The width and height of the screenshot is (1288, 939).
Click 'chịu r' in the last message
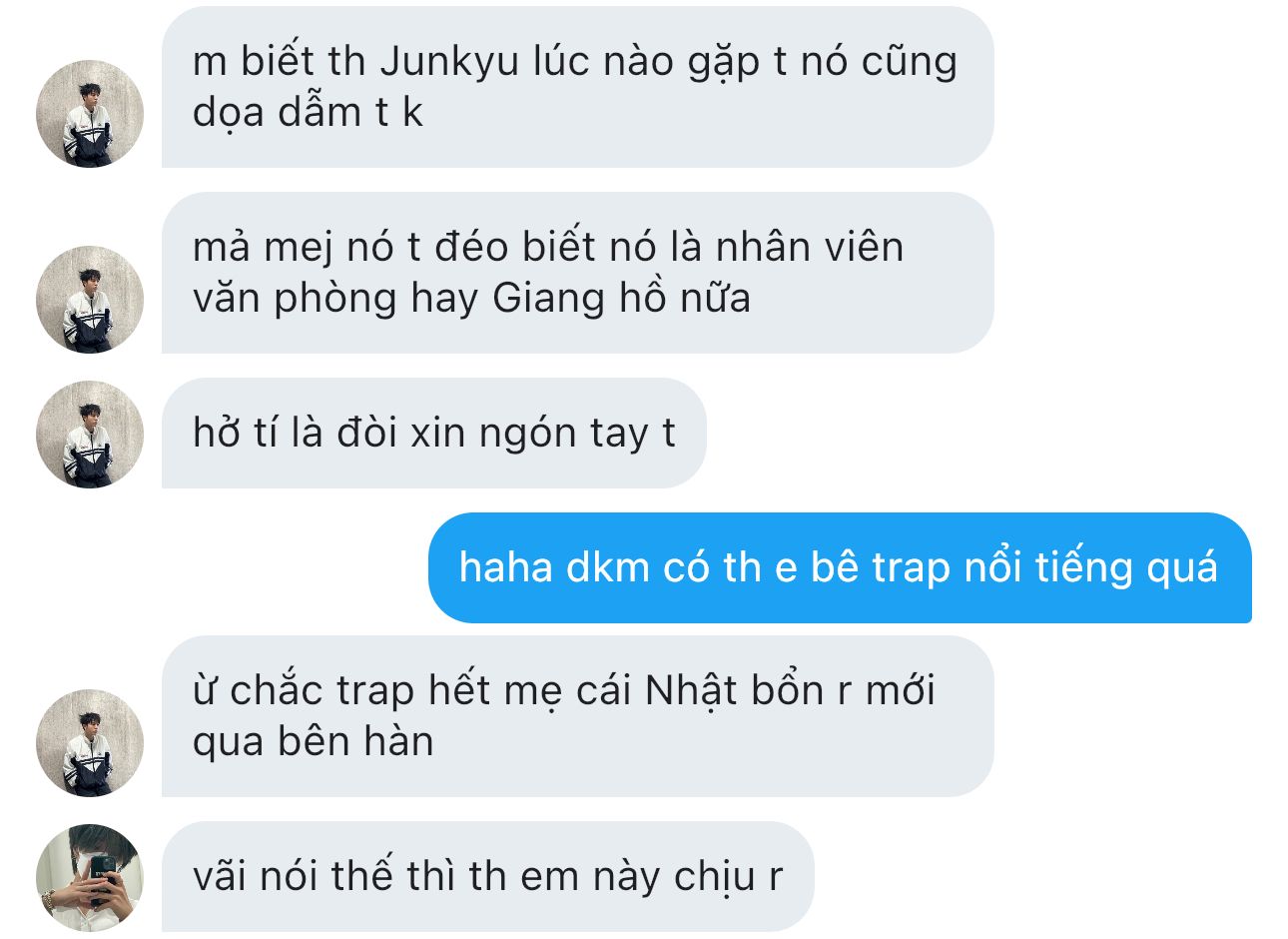[728, 877]
